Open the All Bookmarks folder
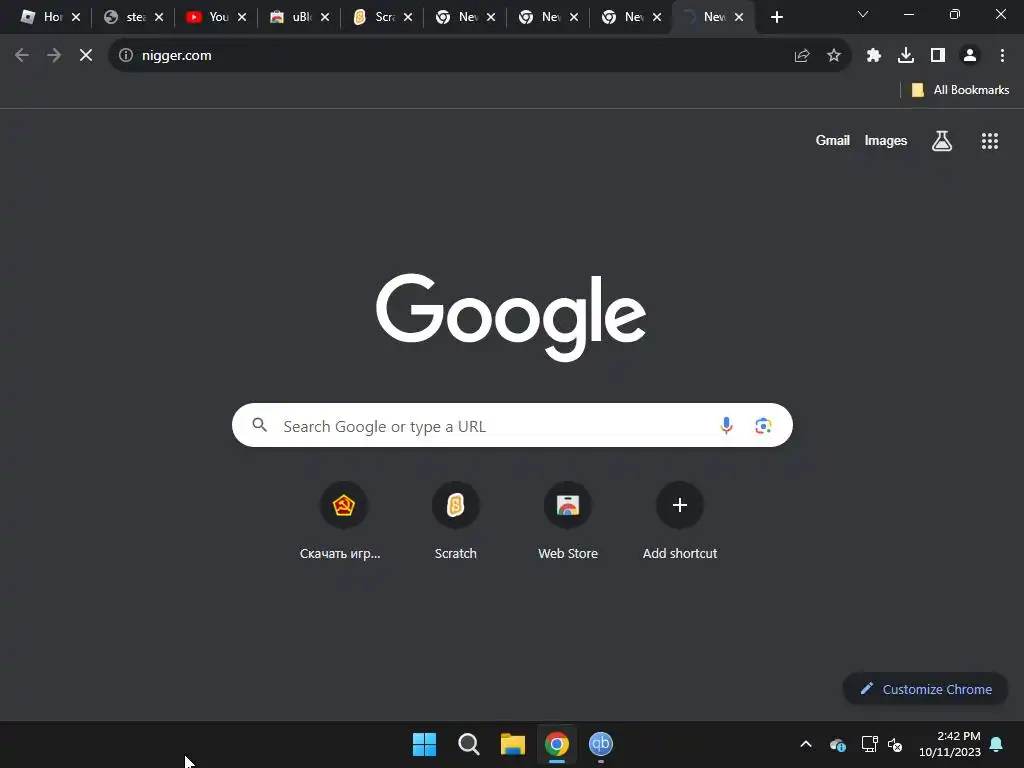The width and height of the screenshot is (1024, 768). (960, 90)
